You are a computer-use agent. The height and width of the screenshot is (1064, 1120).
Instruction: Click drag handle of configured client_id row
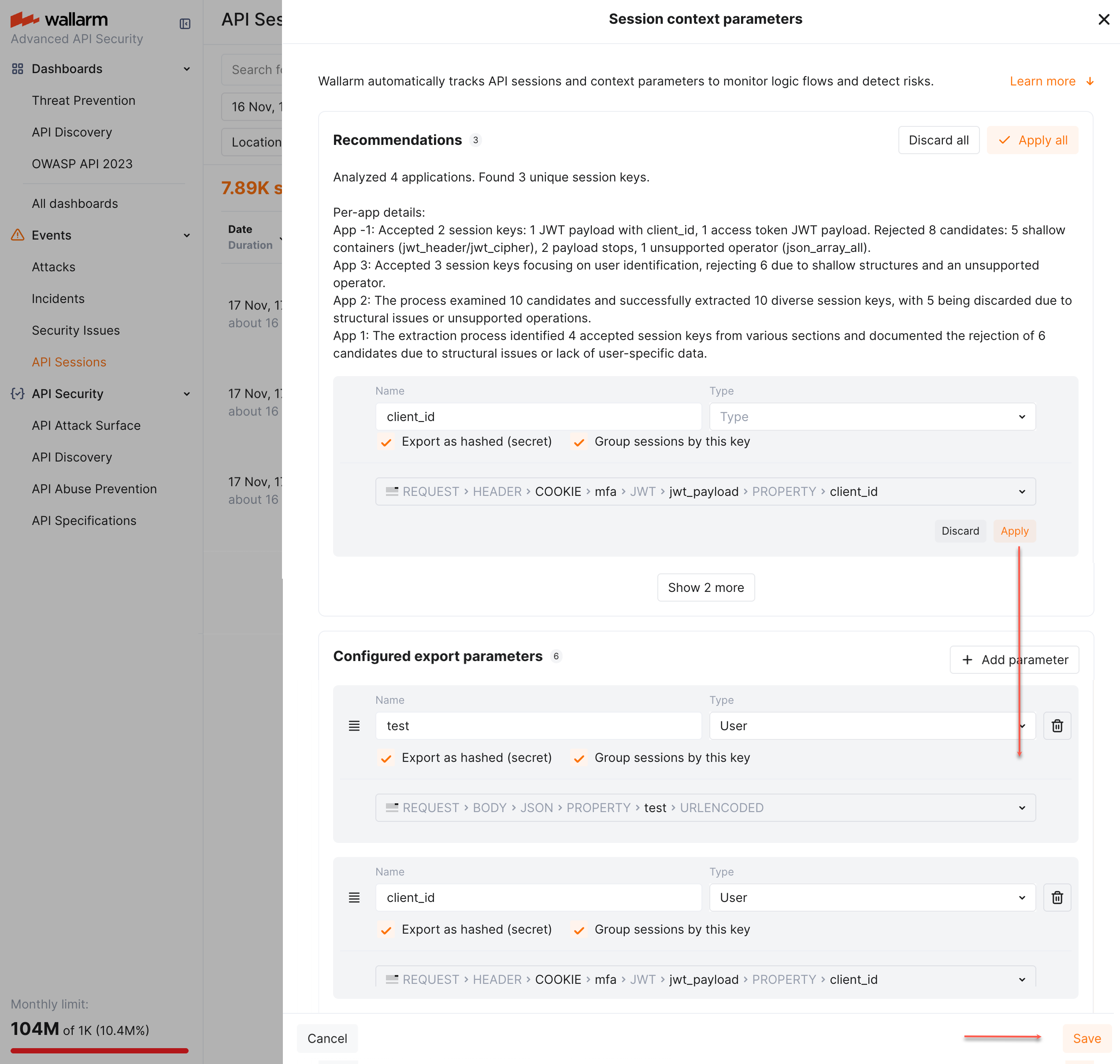[x=354, y=898]
